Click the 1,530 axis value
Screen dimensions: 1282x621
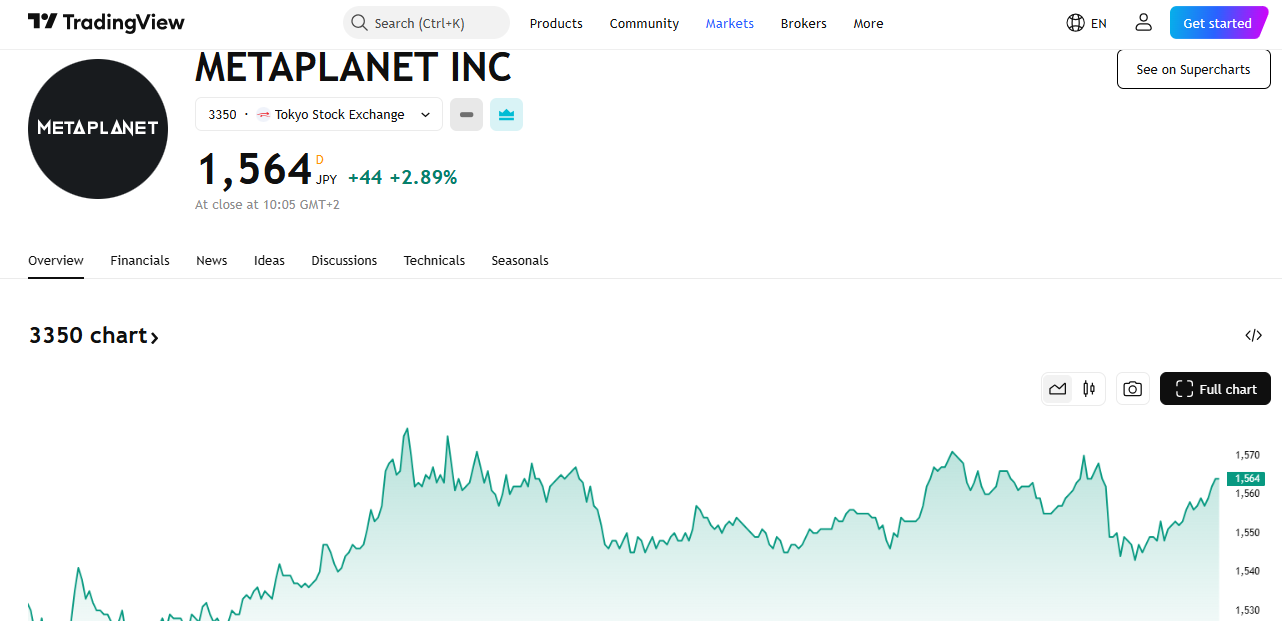tap(1247, 610)
